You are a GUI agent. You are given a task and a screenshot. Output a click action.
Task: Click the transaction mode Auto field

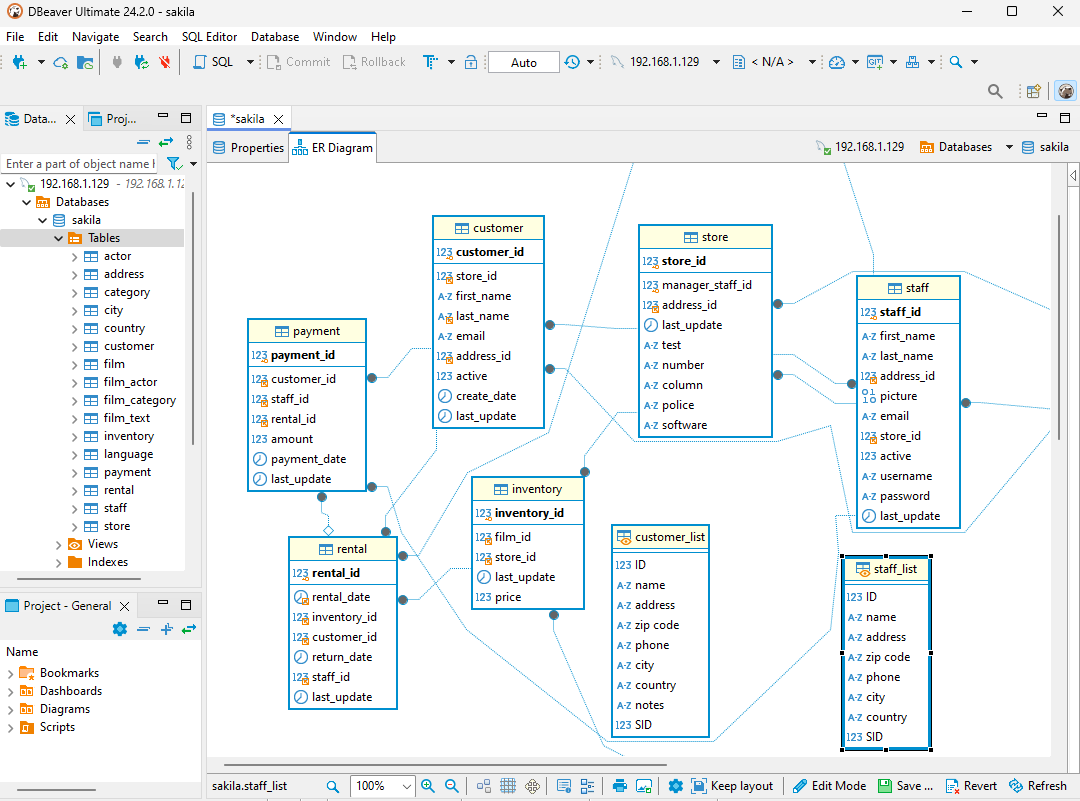pos(523,62)
